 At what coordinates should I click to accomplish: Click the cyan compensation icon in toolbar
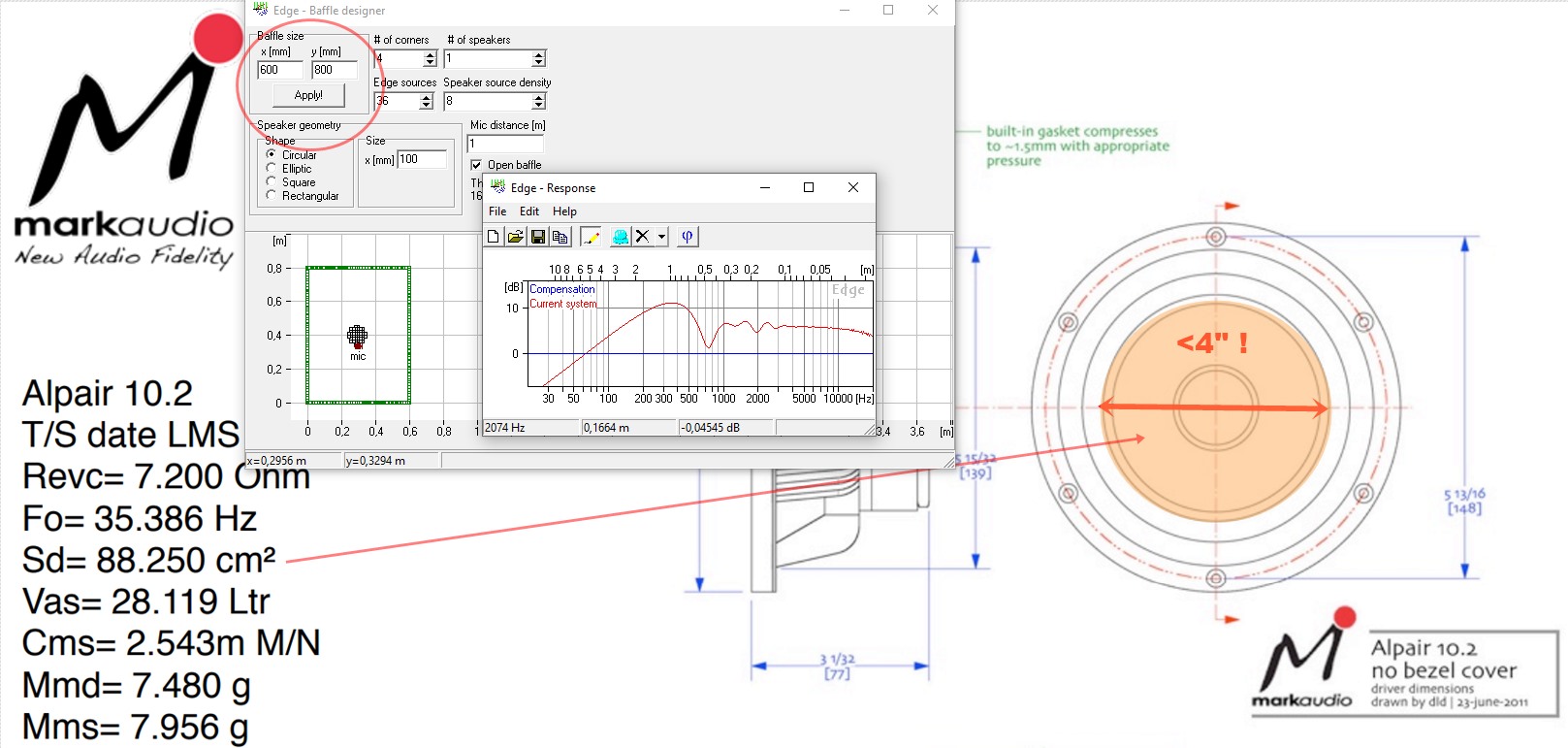(x=621, y=237)
